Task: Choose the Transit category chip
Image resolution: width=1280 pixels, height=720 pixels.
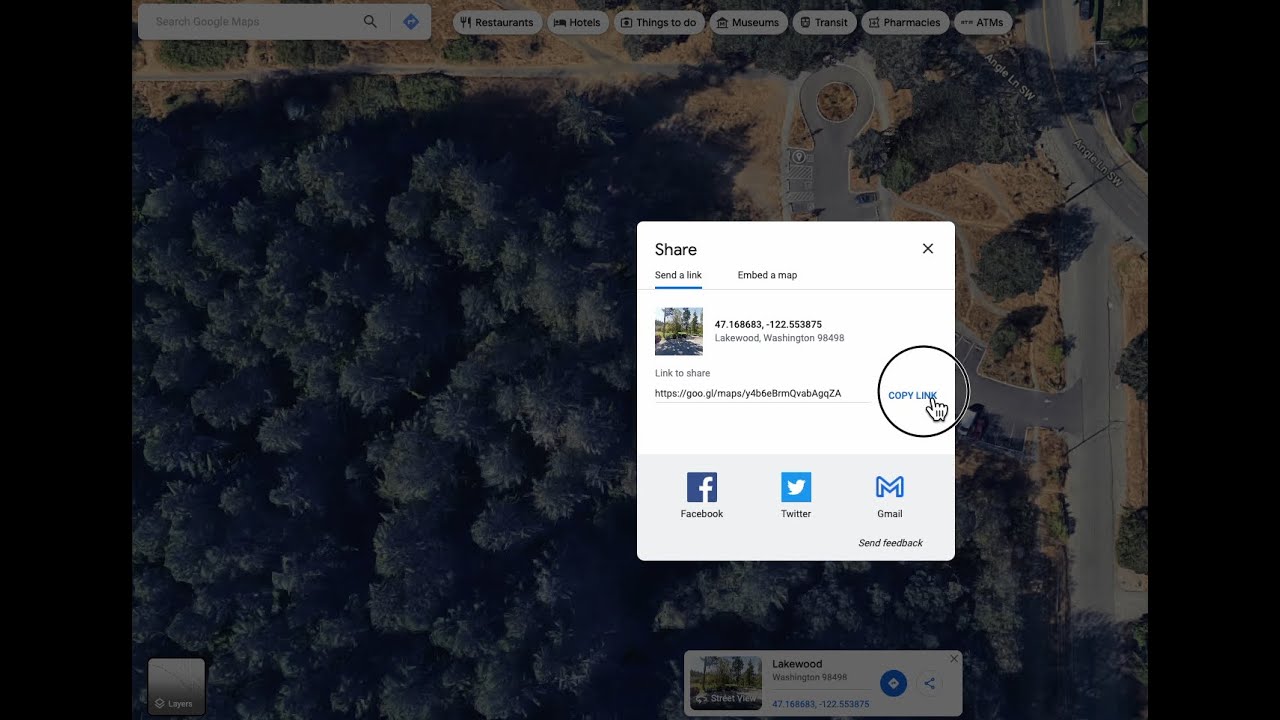Action: (824, 22)
